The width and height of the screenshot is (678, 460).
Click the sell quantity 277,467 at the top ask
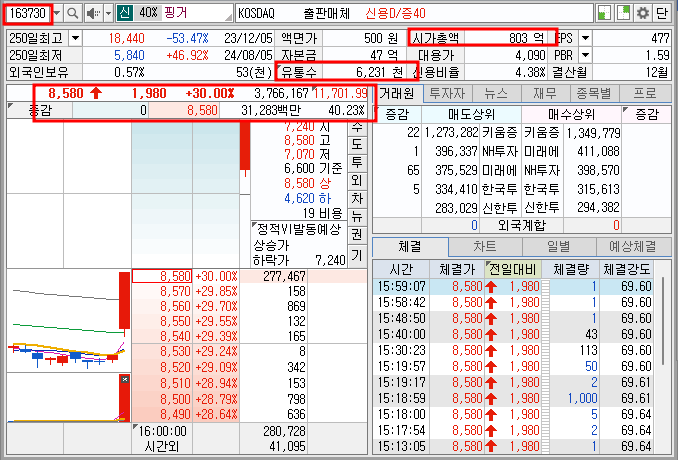point(284,276)
